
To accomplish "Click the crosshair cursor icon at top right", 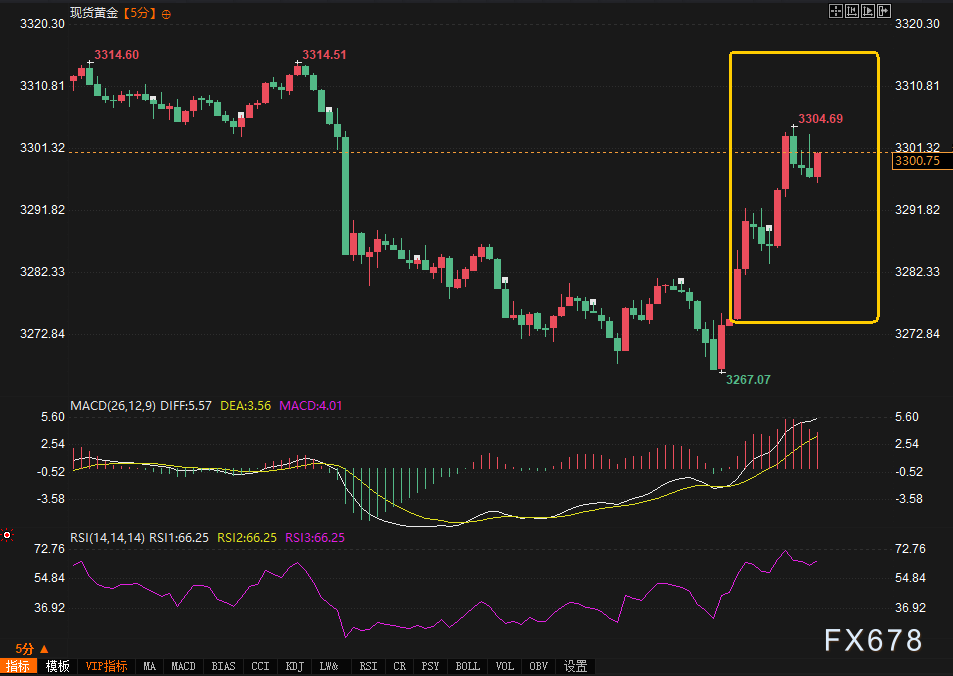I will 836,12.
